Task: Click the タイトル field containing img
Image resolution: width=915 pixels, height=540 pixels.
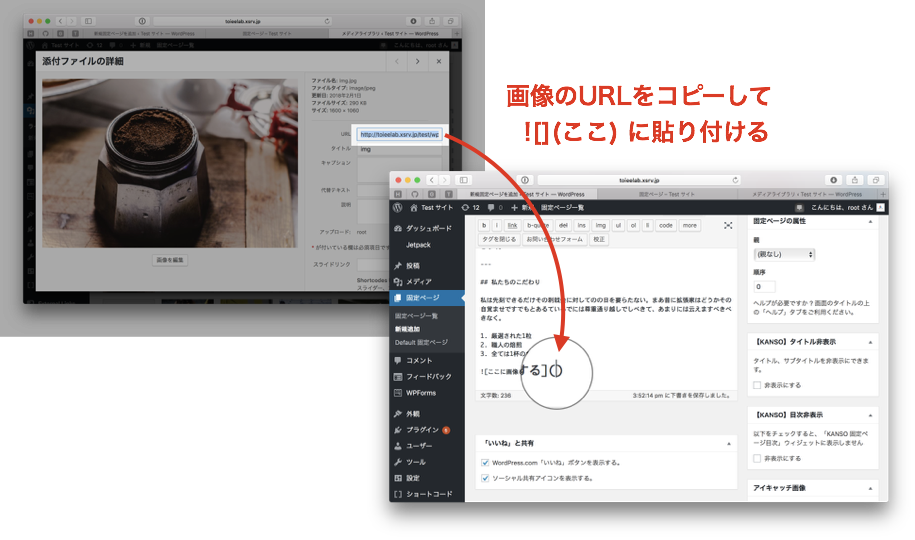Action: pos(399,149)
